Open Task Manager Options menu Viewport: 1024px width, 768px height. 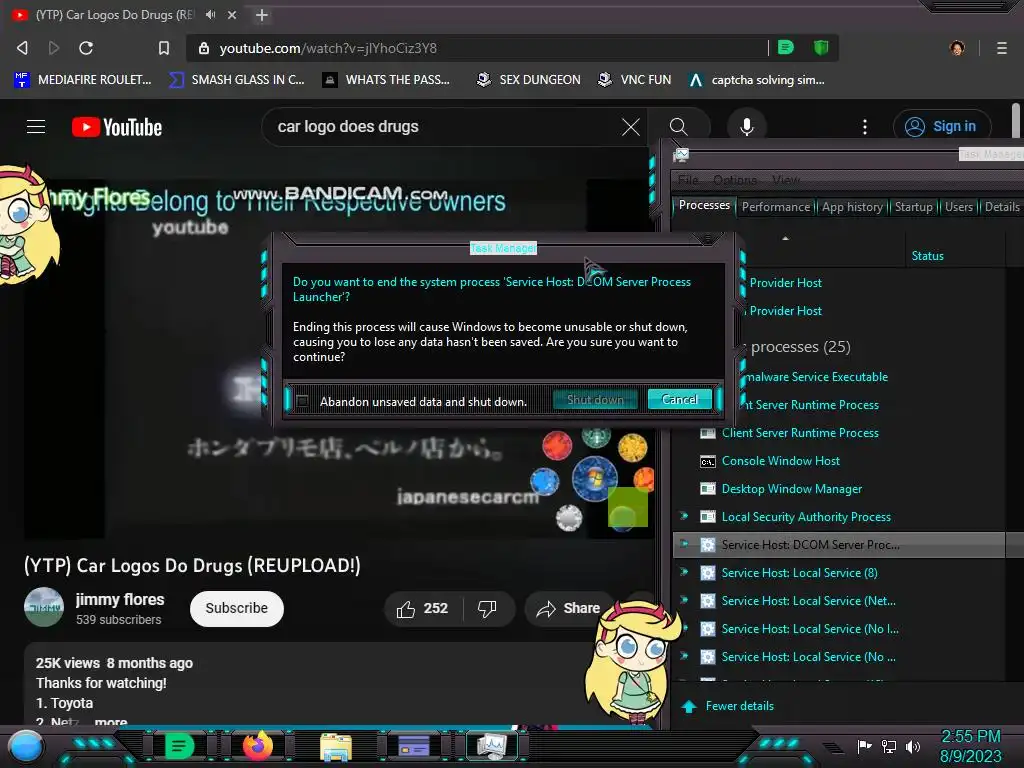click(x=735, y=180)
